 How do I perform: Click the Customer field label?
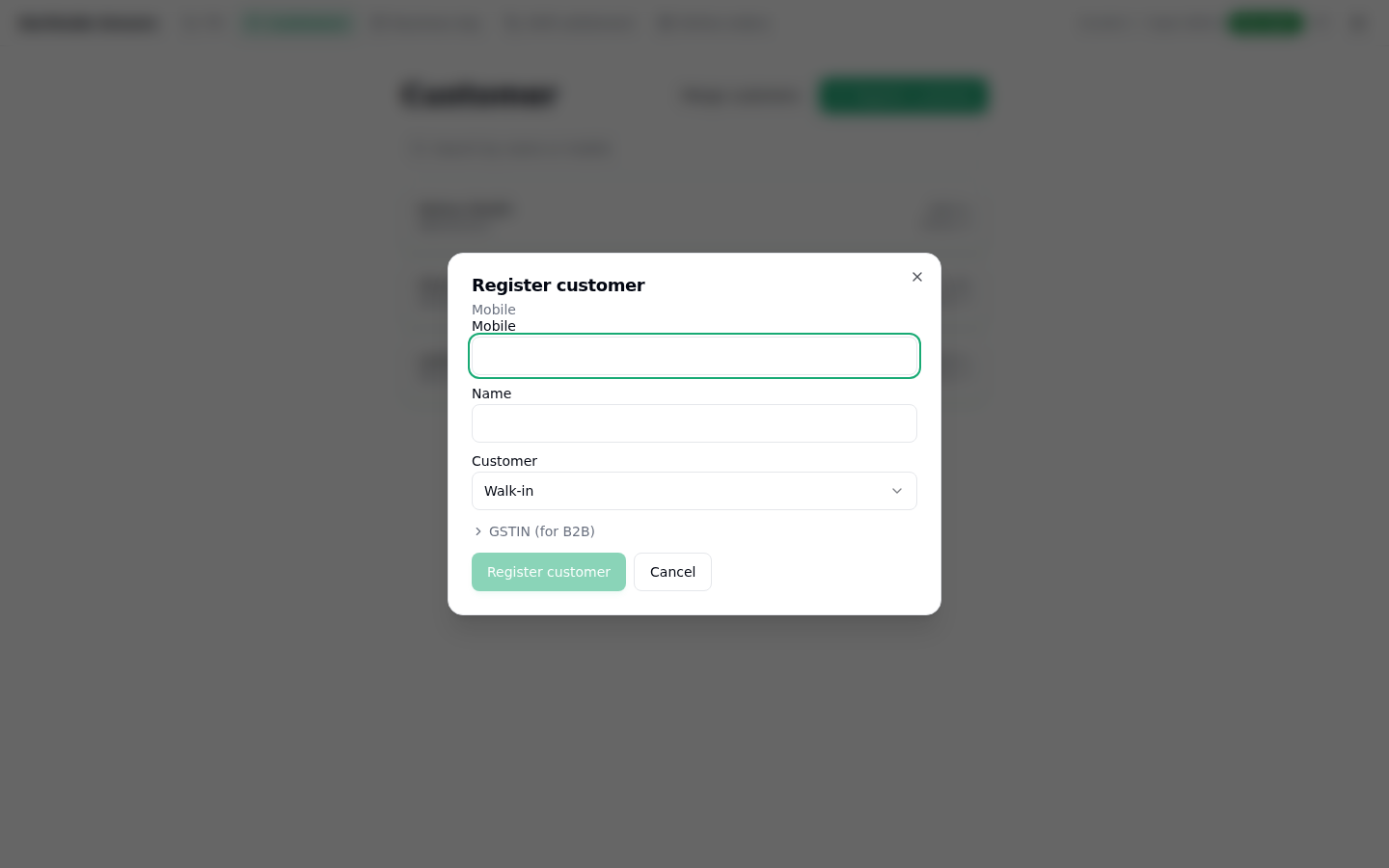[504, 461]
